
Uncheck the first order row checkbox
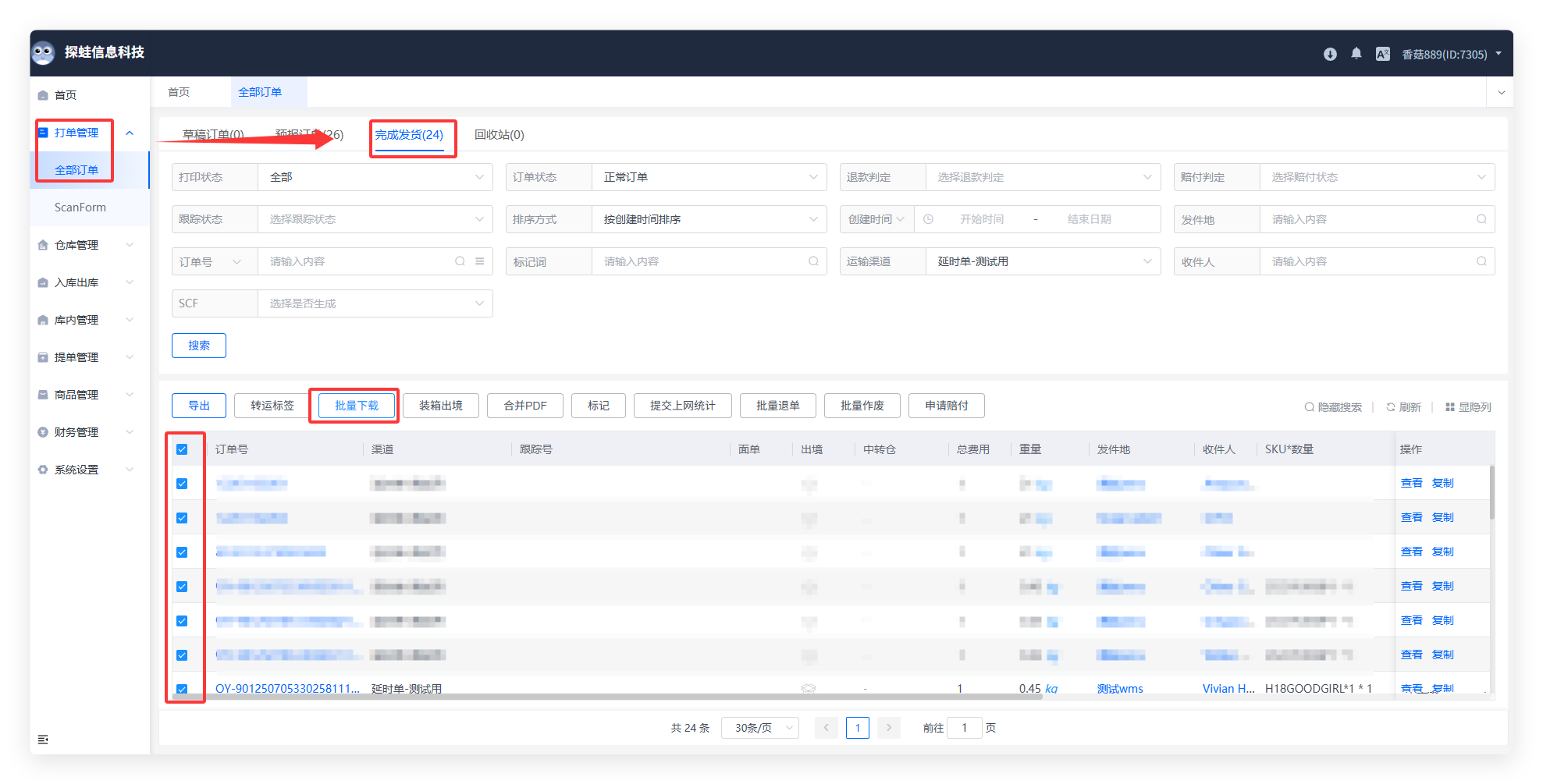(182, 484)
